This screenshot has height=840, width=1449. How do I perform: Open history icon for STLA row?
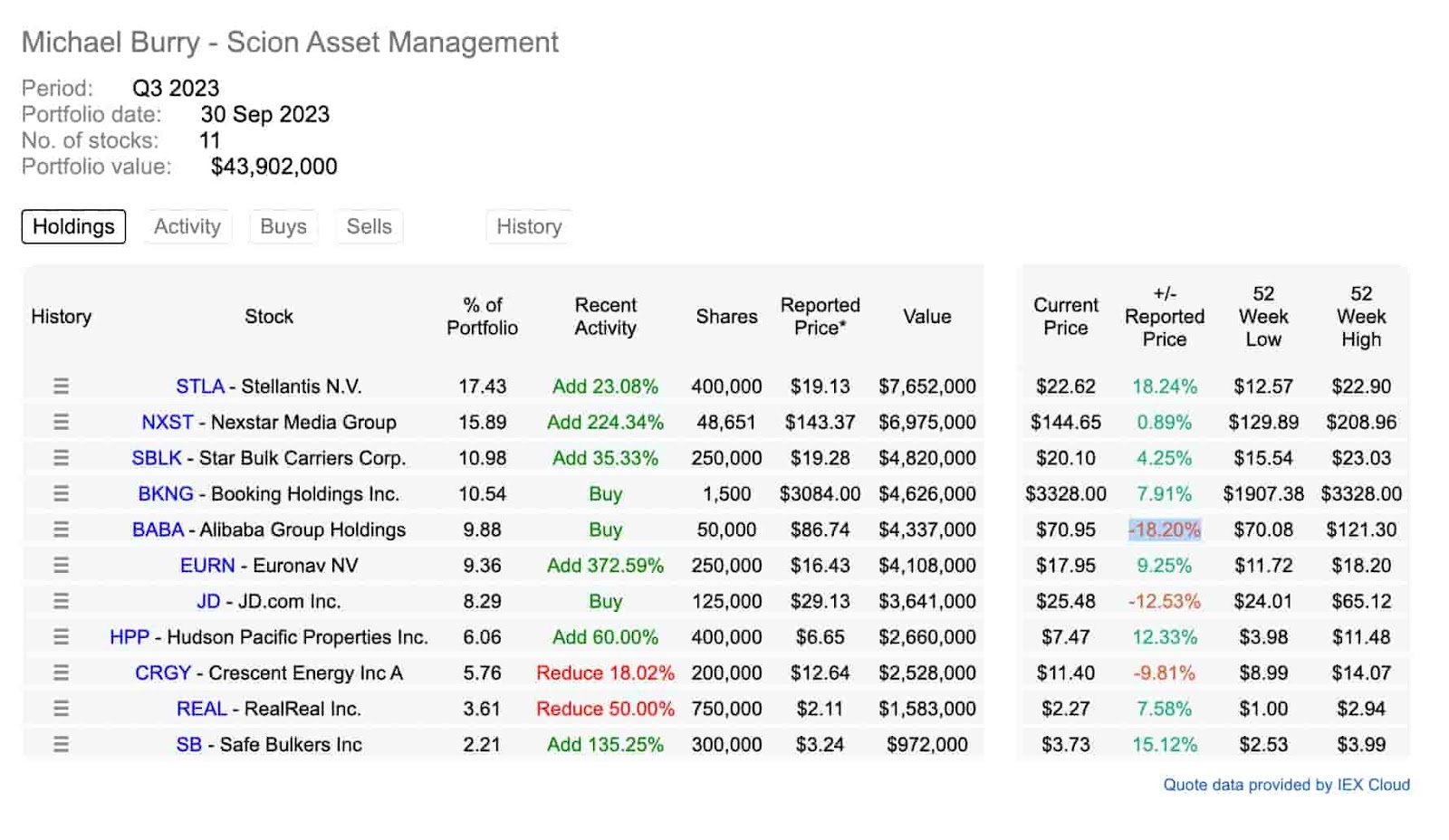pos(61,387)
